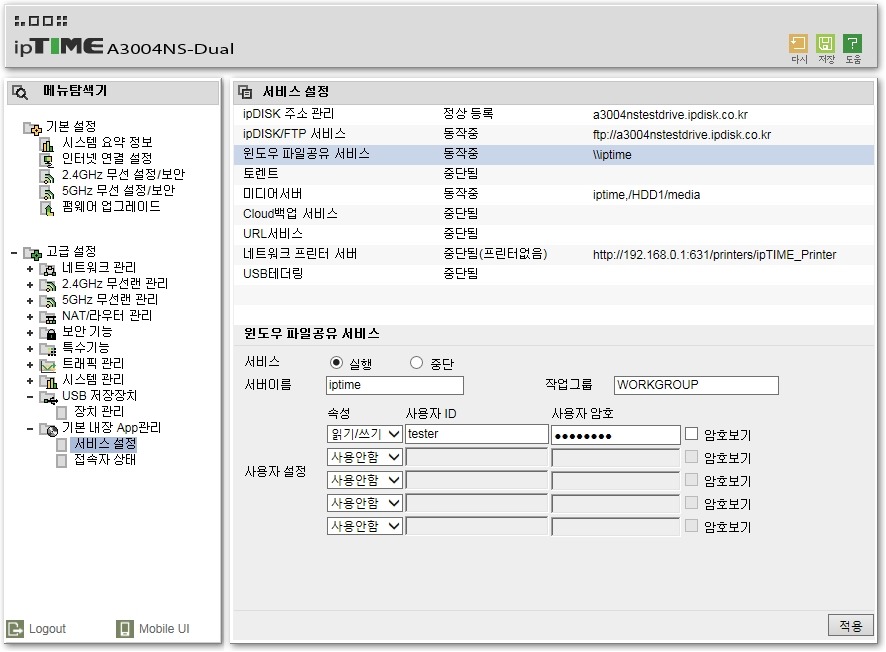Click the 보안 기능 lock icon
Image resolution: width=886 pixels, height=652 pixels.
click(48, 333)
